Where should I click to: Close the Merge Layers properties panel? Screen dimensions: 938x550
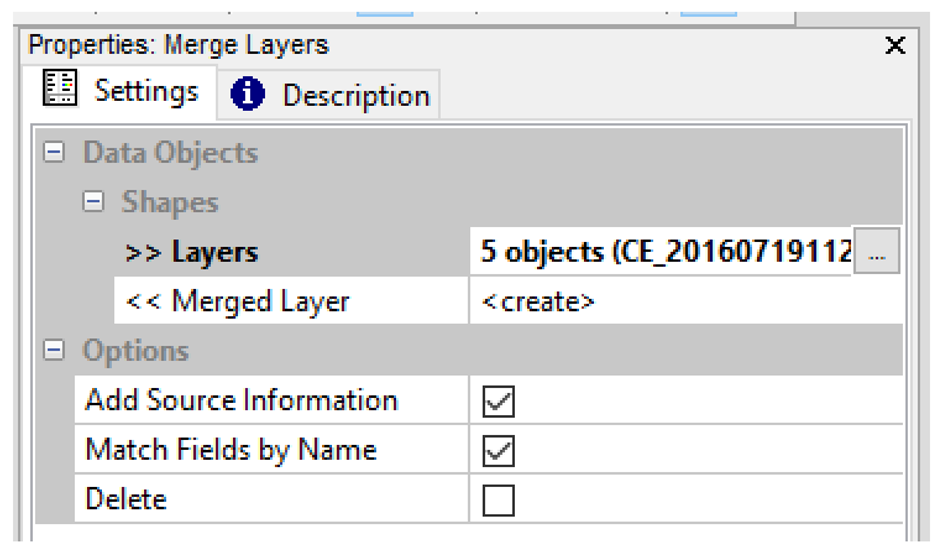[895, 45]
